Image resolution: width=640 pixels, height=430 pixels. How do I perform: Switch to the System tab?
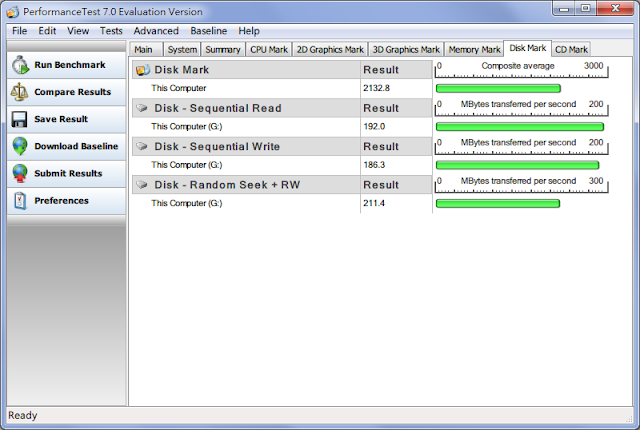pyautogui.click(x=182, y=49)
